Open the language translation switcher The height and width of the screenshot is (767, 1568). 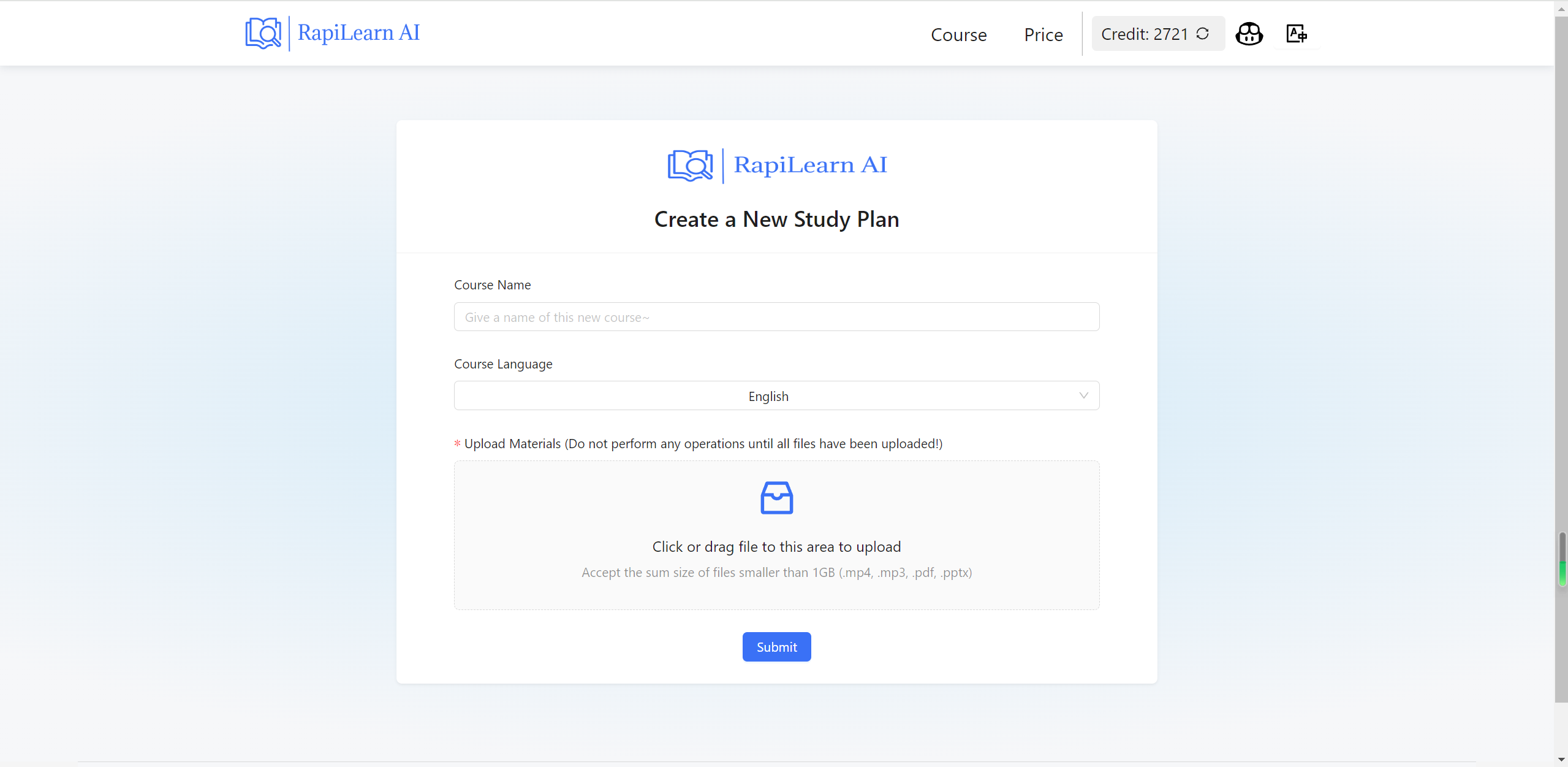coord(1296,34)
